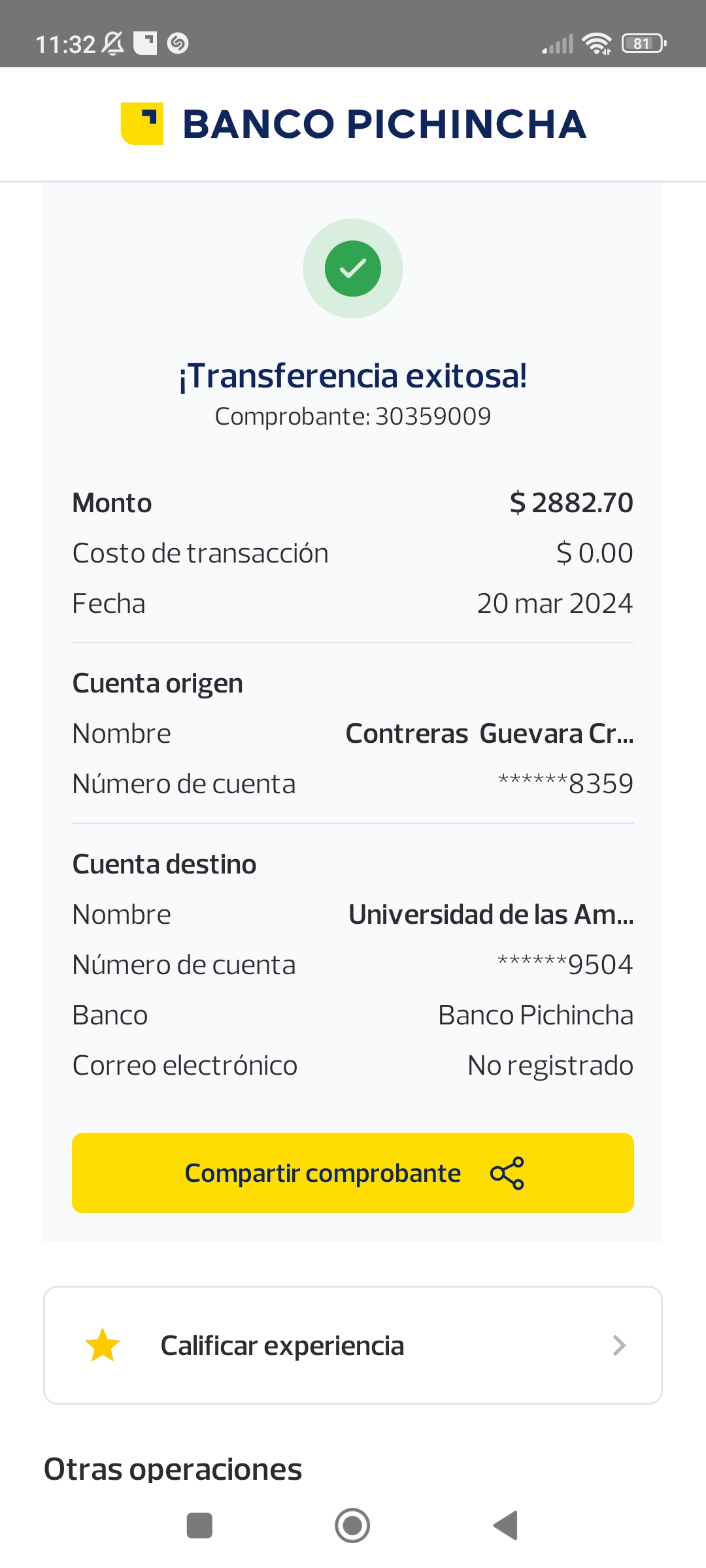Tap the yellow star rating icon
706x1568 pixels.
[x=103, y=1345]
